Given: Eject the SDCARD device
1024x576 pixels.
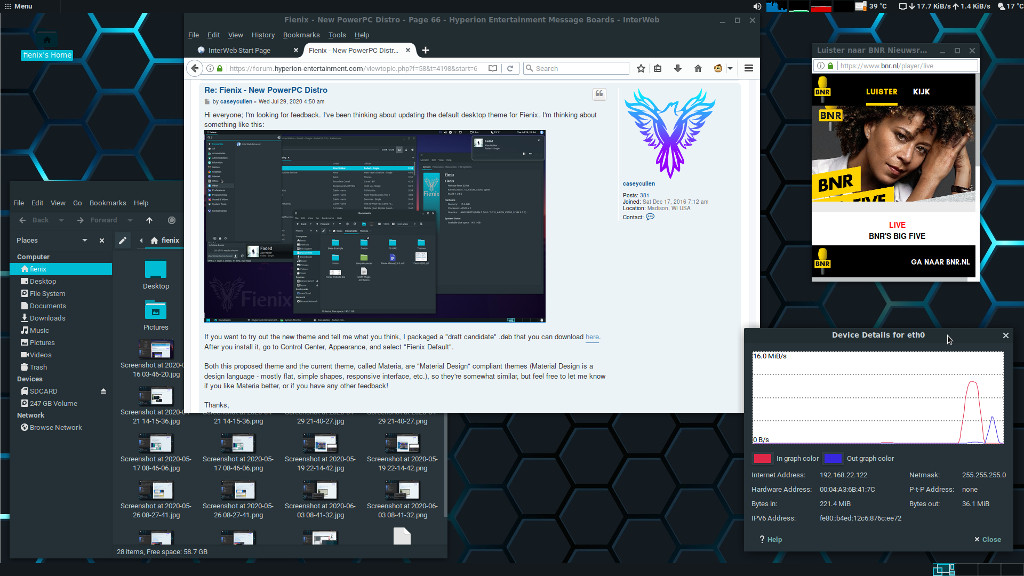Looking at the screenshot, I should pyautogui.click(x=103, y=391).
